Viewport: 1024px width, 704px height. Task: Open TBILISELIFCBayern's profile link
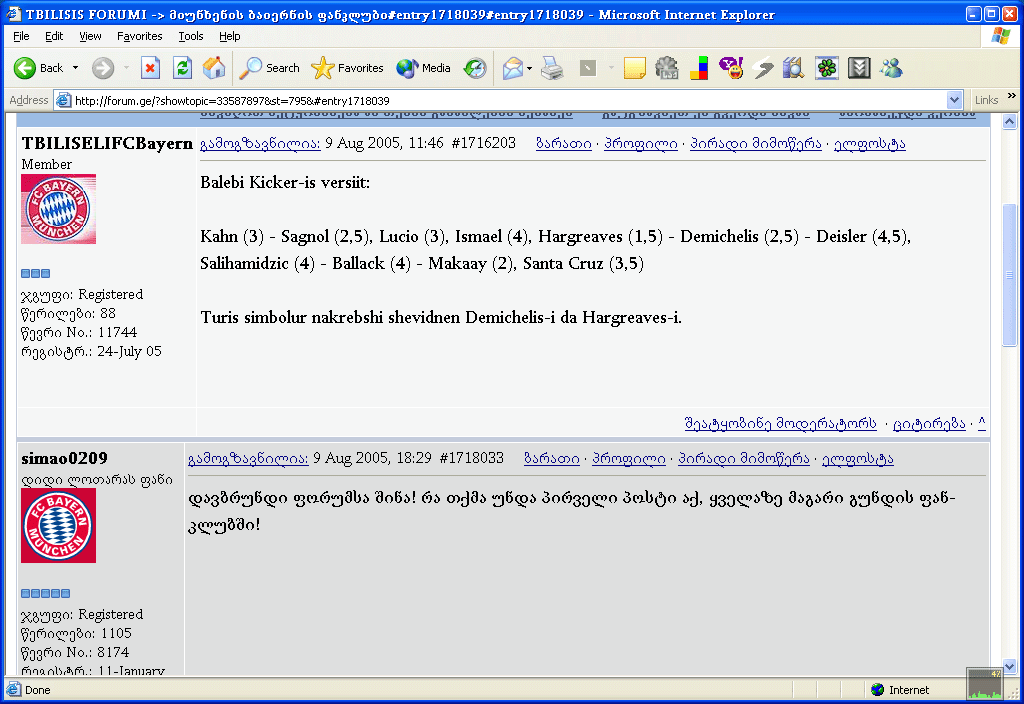tap(641, 144)
